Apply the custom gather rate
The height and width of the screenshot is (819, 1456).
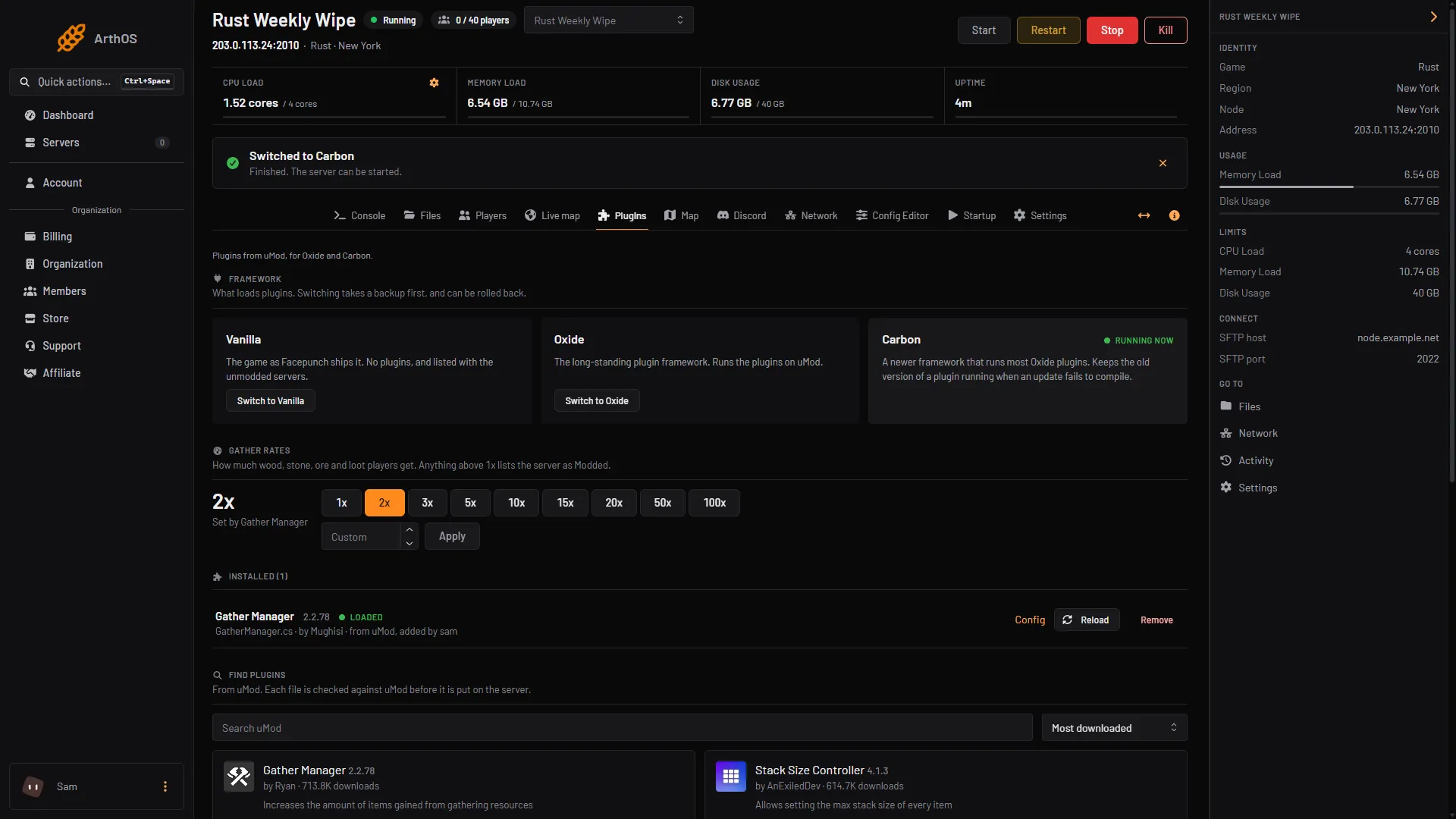(452, 536)
